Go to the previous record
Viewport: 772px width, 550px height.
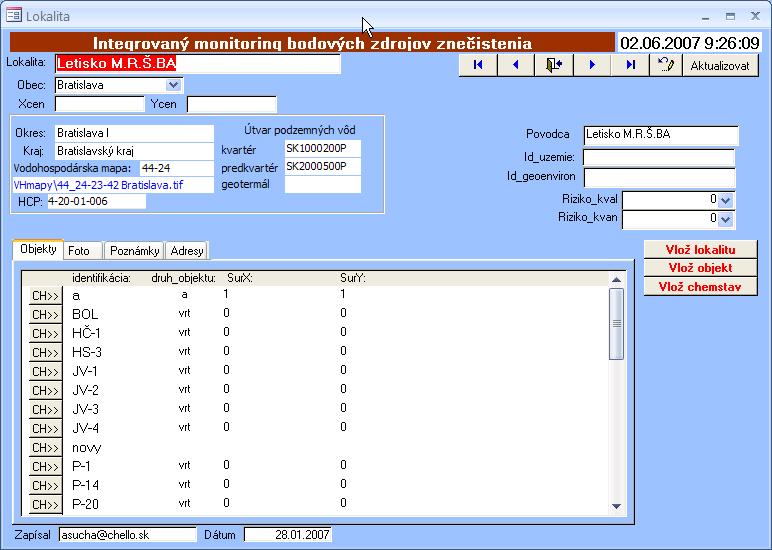coord(516,65)
